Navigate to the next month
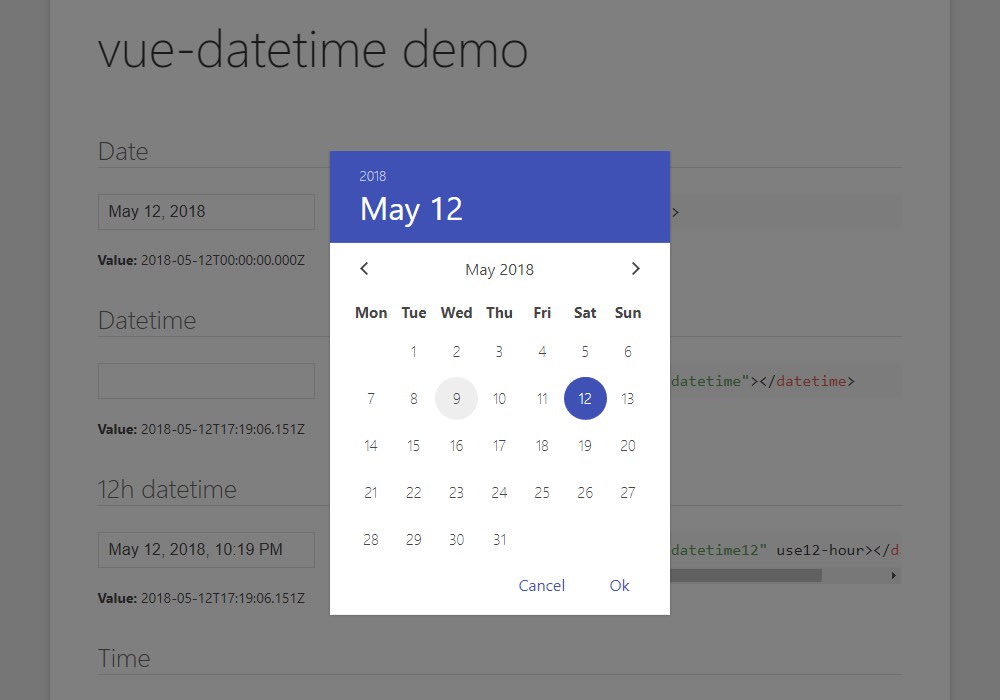Viewport: 1000px width, 700px height. 635,268
